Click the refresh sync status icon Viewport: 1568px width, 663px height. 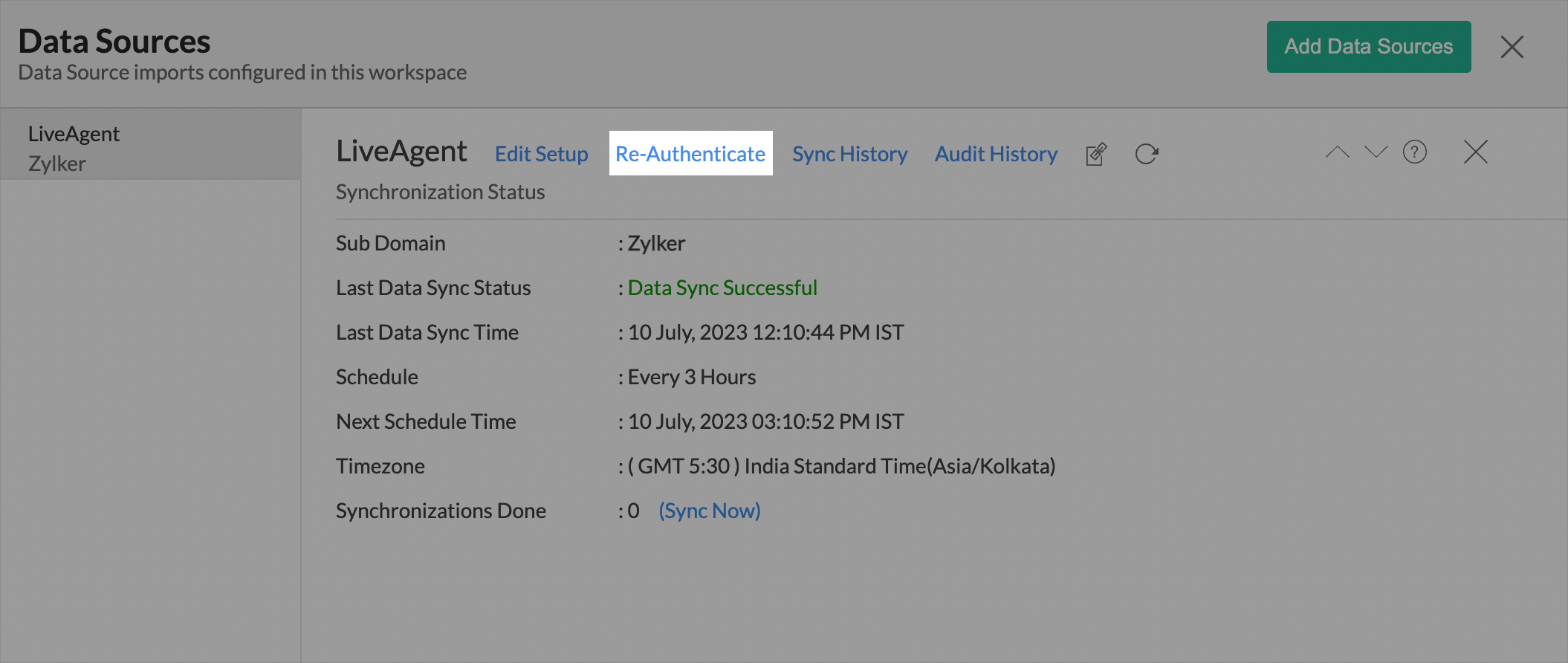coord(1147,154)
